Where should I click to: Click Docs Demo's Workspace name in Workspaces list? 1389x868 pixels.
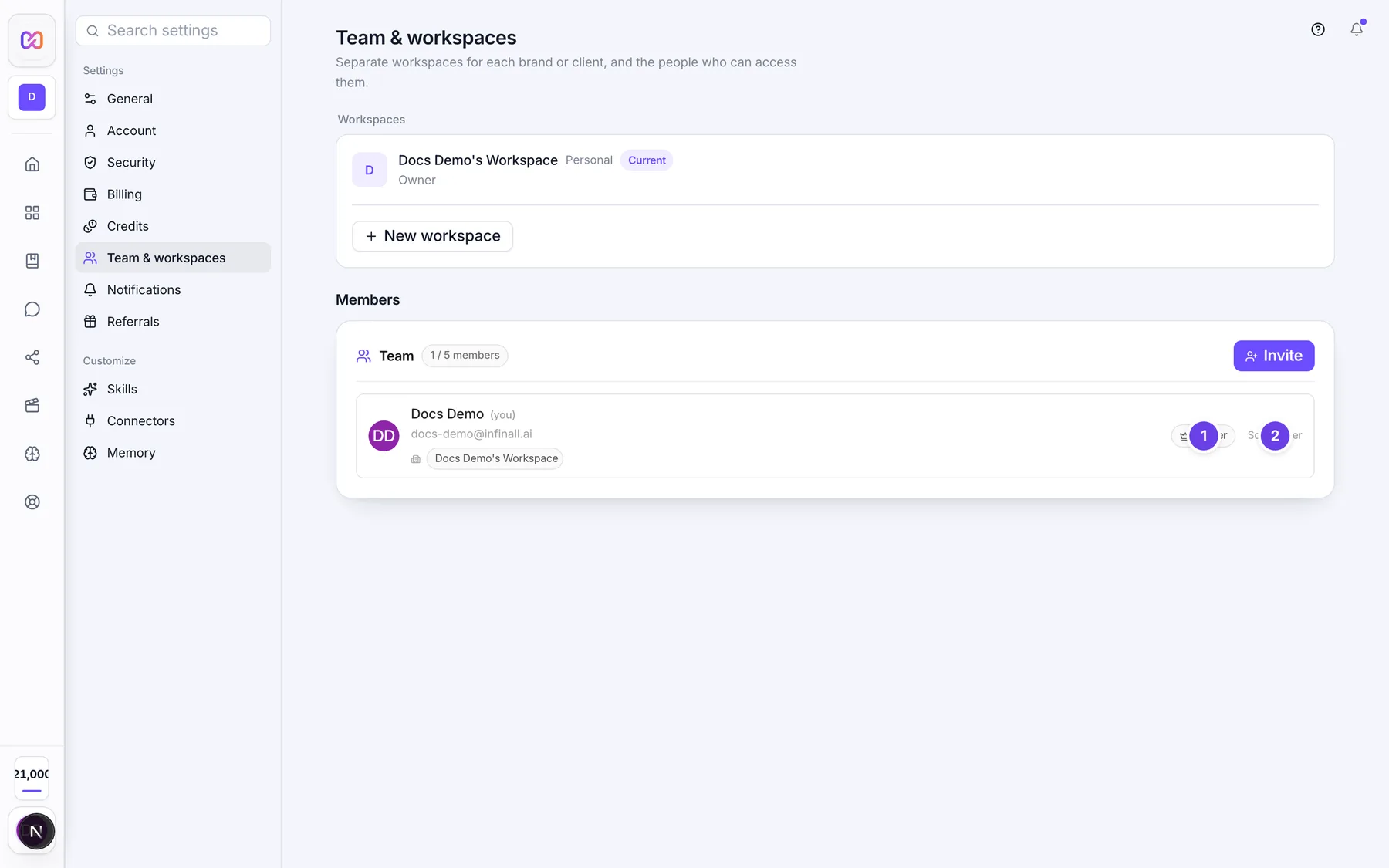(x=478, y=160)
